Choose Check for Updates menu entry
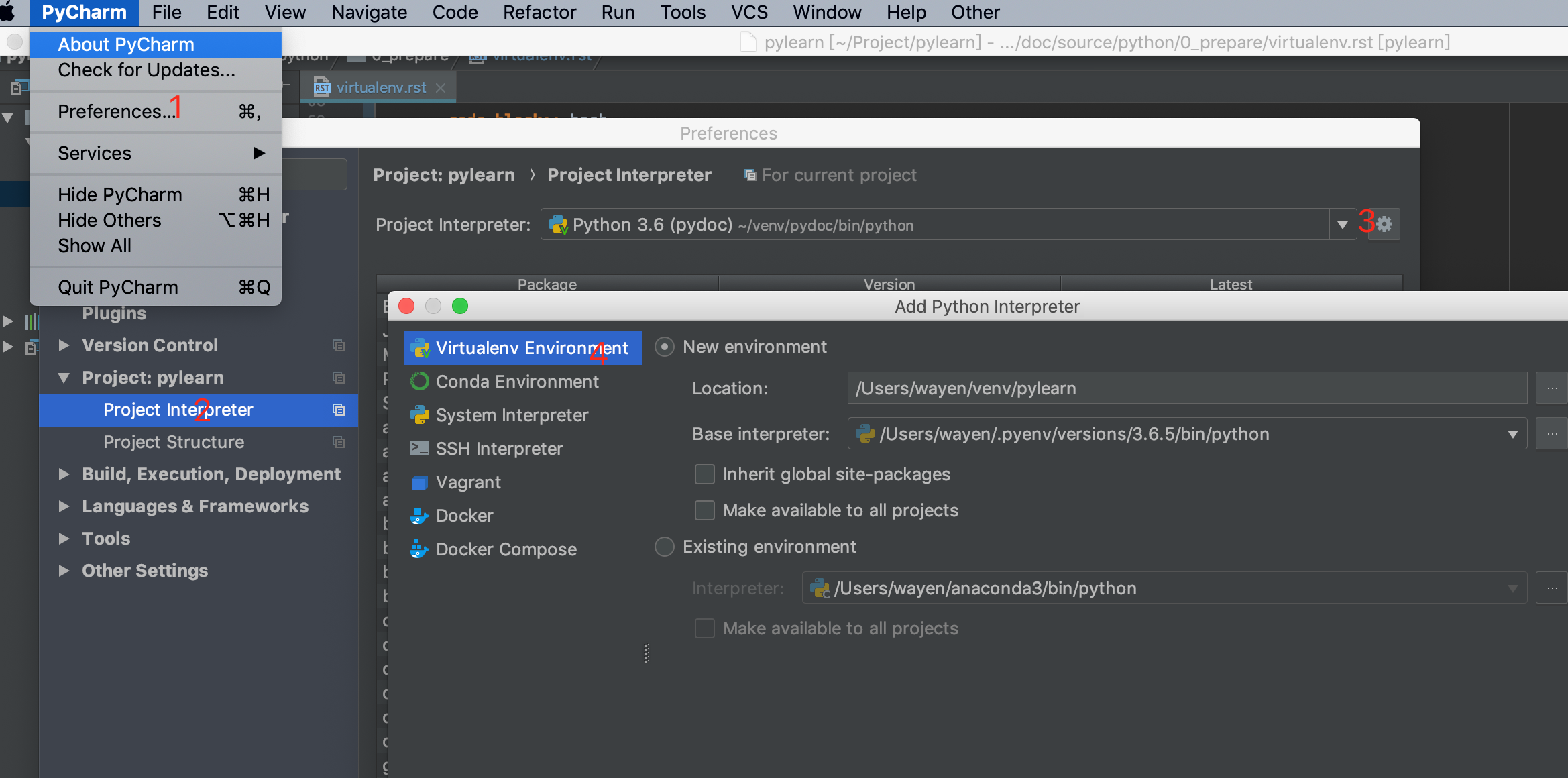The width and height of the screenshot is (1568, 778). [156, 70]
